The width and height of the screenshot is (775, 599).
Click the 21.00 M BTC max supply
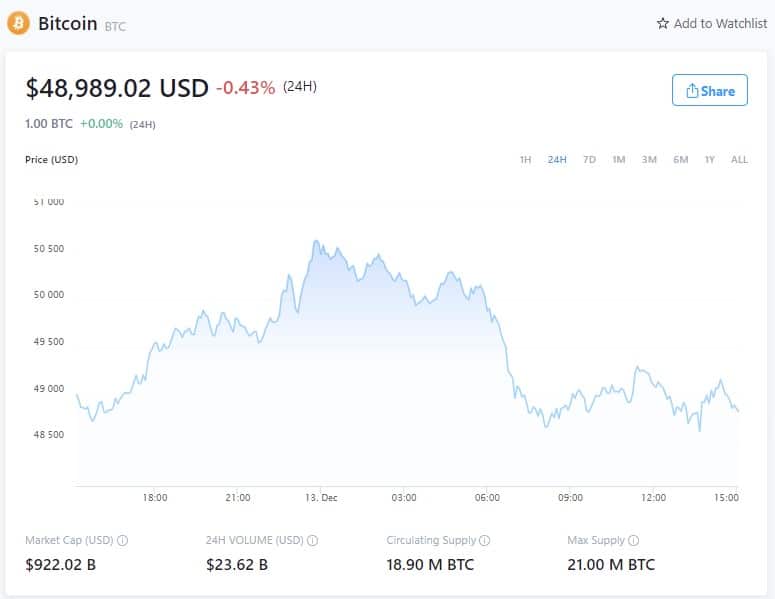[611, 564]
